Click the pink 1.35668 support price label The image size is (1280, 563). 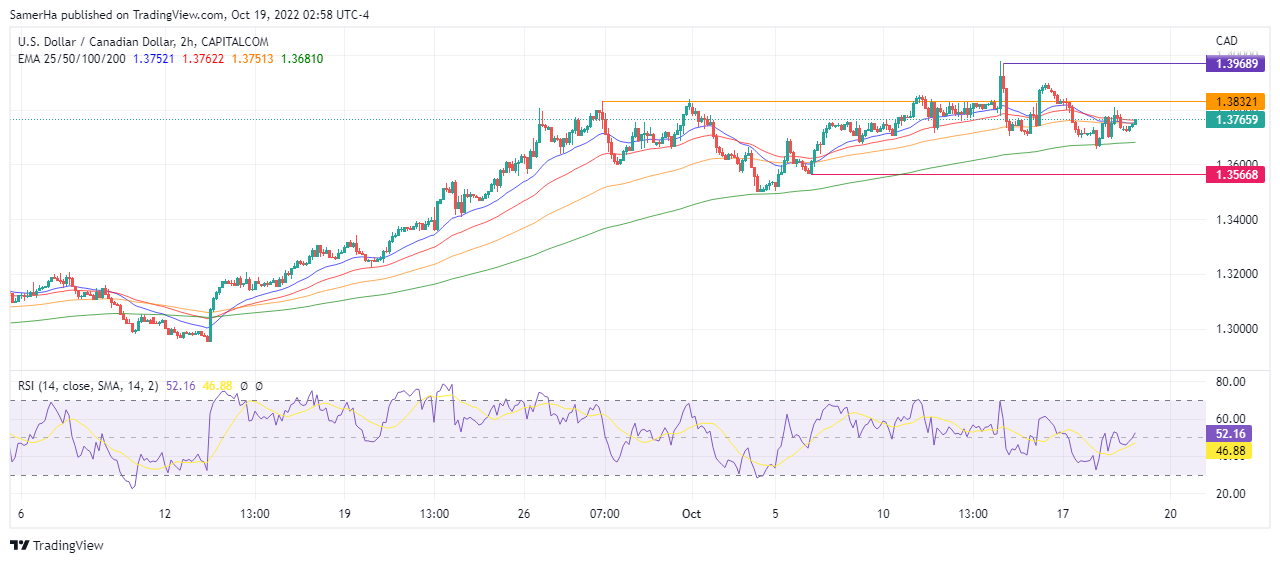(1238, 174)
